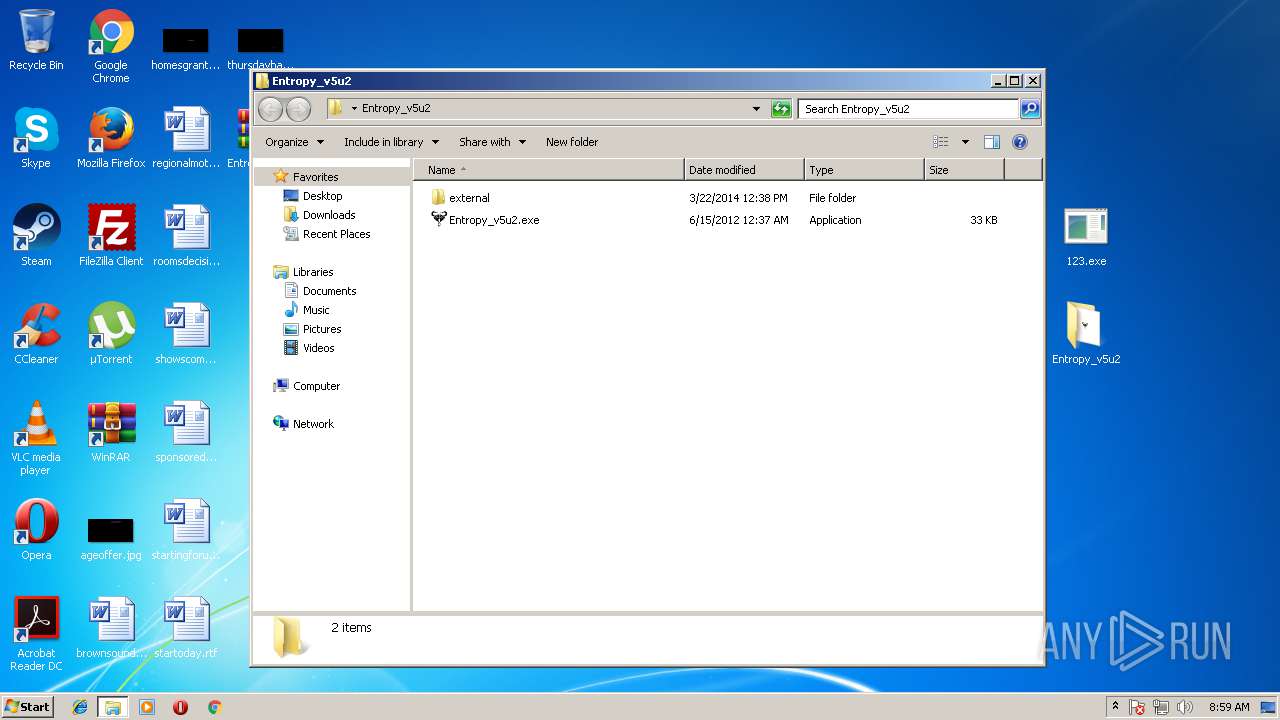Open the view options dropdown arrow
Screen dimensions: 1280x720
965,142
